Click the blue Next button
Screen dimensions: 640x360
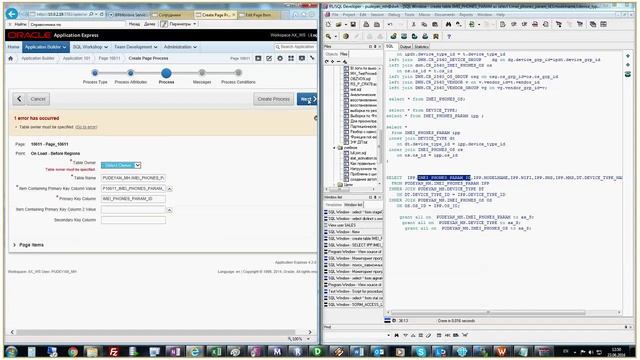307,99
